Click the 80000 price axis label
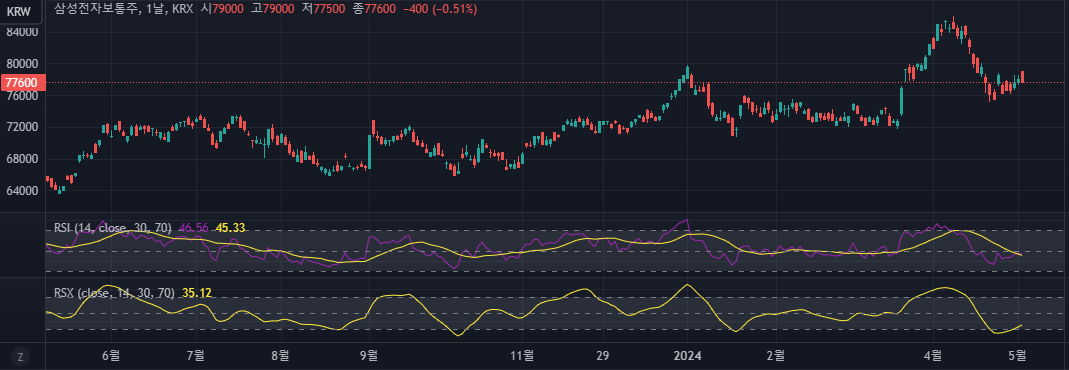 pos(23,64)
